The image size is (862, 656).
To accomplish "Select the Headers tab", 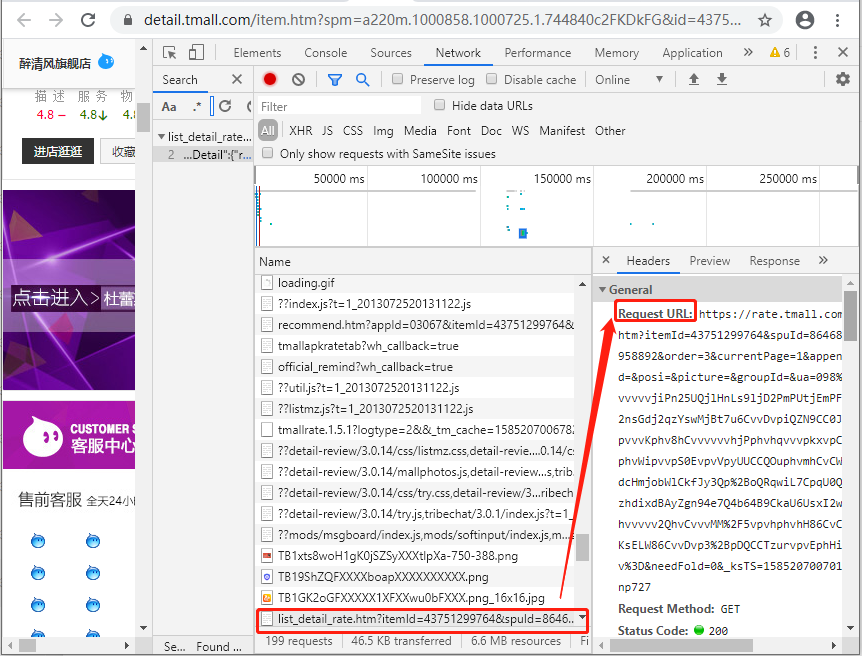I will tap(648, 261).
